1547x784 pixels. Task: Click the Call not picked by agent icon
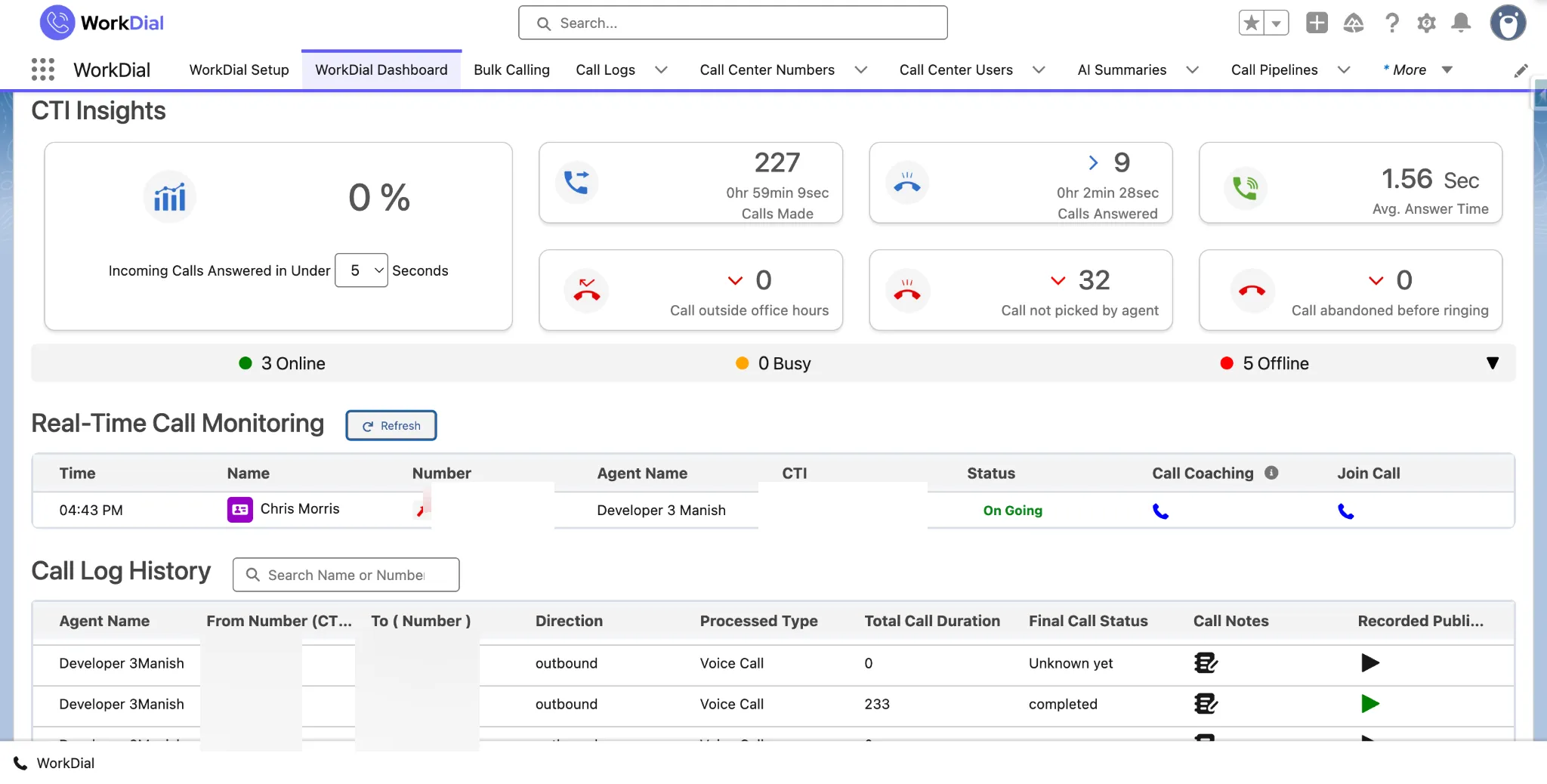pos(907,290)
